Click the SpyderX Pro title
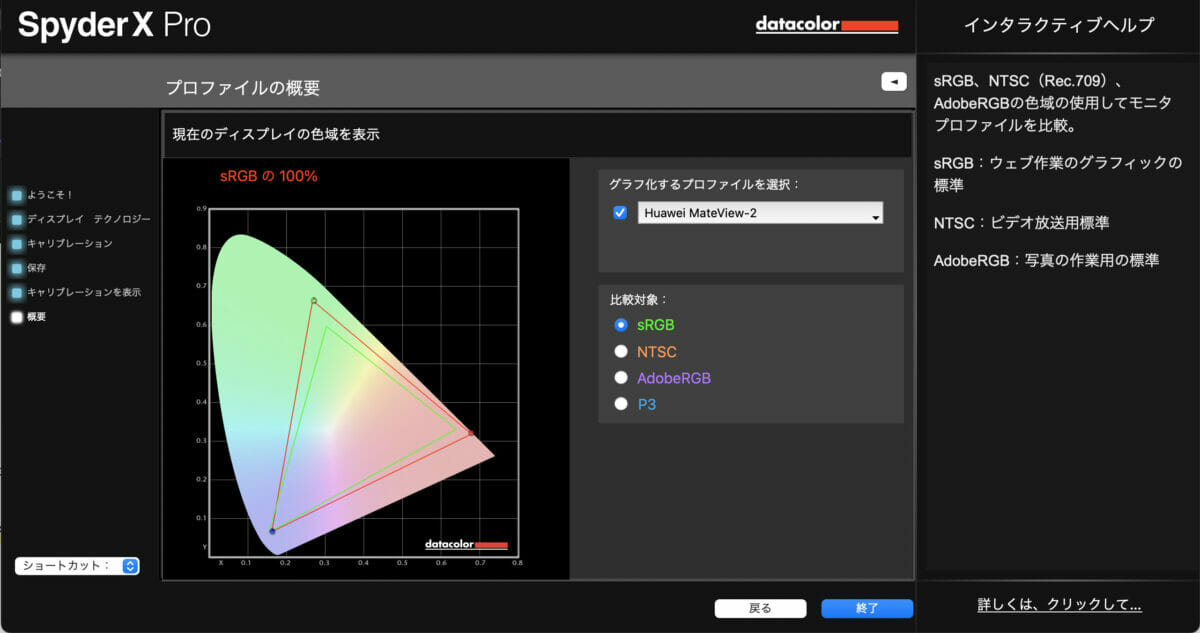This screenshot has width=1200, height=633. coord(114,25)
